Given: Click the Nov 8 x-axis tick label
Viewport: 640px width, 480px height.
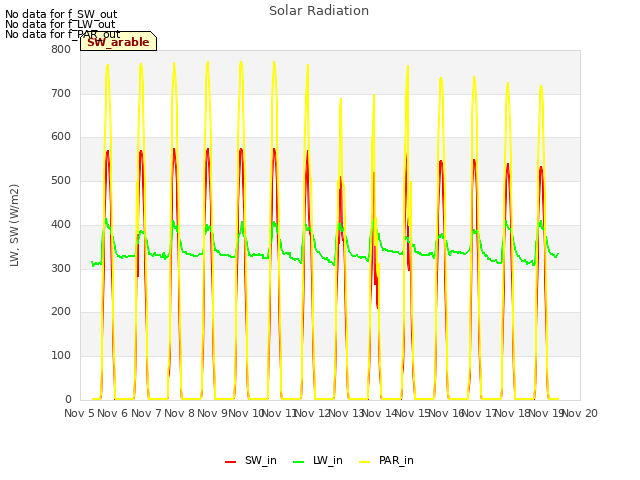Looking at the screenshot, I should (x=180, y=413).
